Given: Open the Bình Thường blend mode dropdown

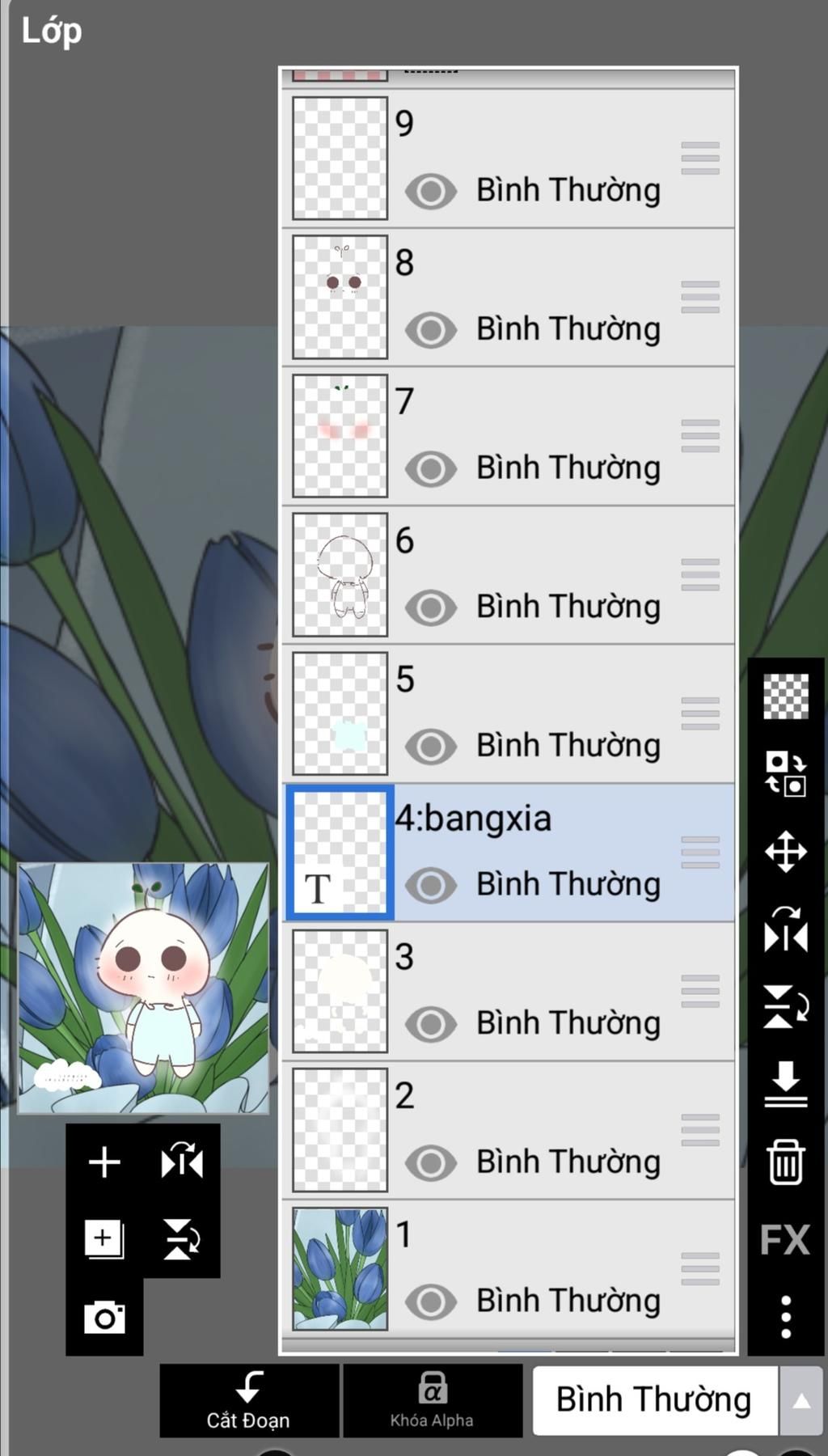Looking at the screenshot, I should [654, 1400].
